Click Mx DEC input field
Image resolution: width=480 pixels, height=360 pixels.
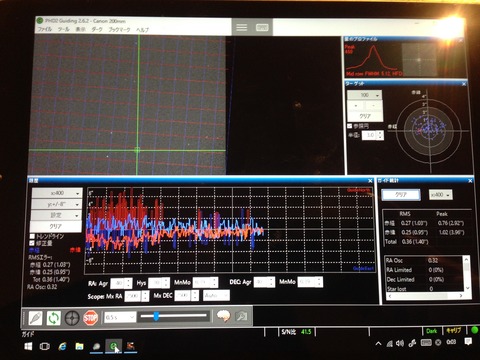[x=183, y=295]
